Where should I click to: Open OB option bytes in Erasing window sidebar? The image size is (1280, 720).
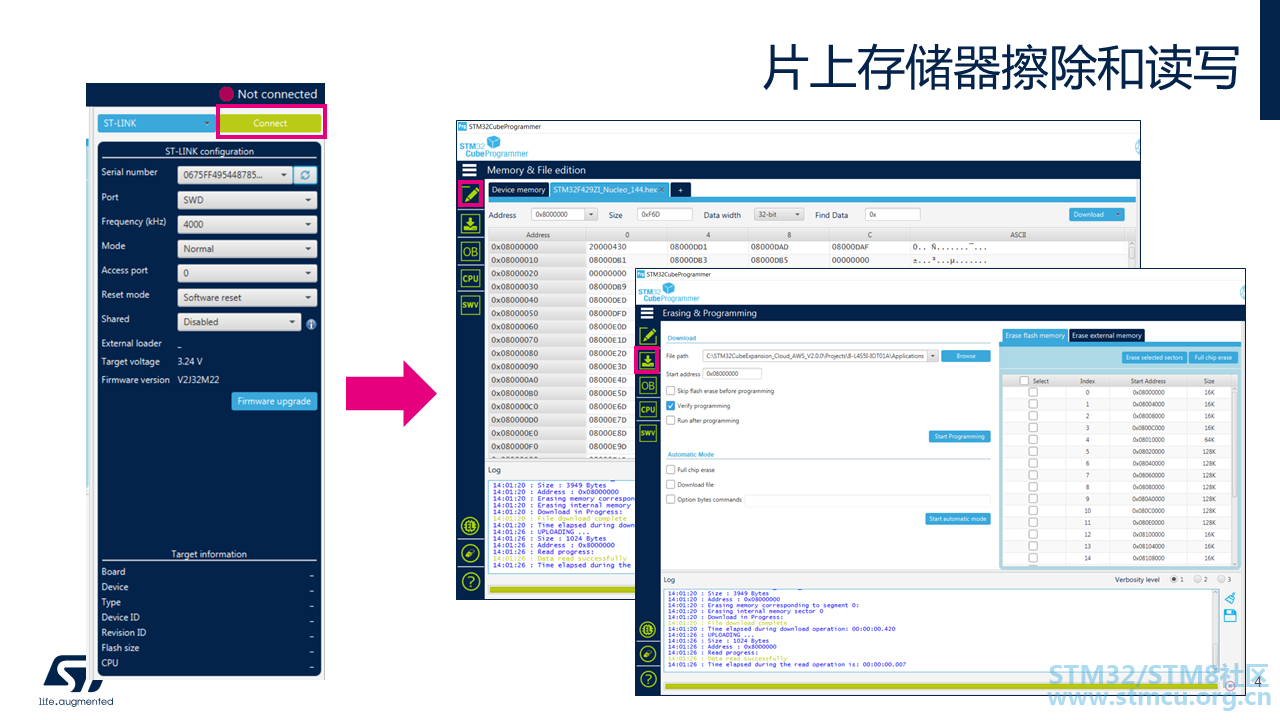648,385
